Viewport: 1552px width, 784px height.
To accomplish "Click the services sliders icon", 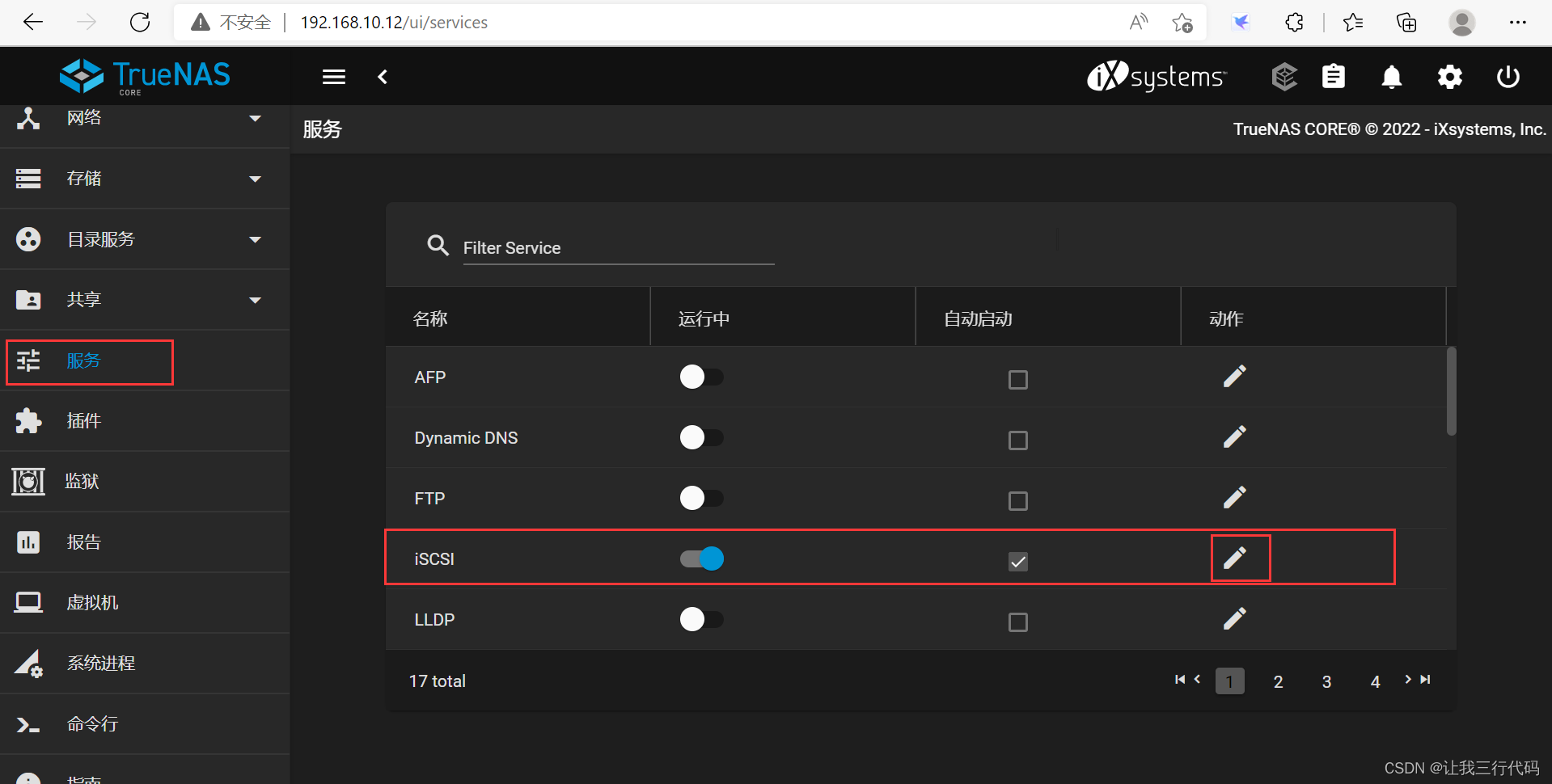I will [x=28, y=360].
